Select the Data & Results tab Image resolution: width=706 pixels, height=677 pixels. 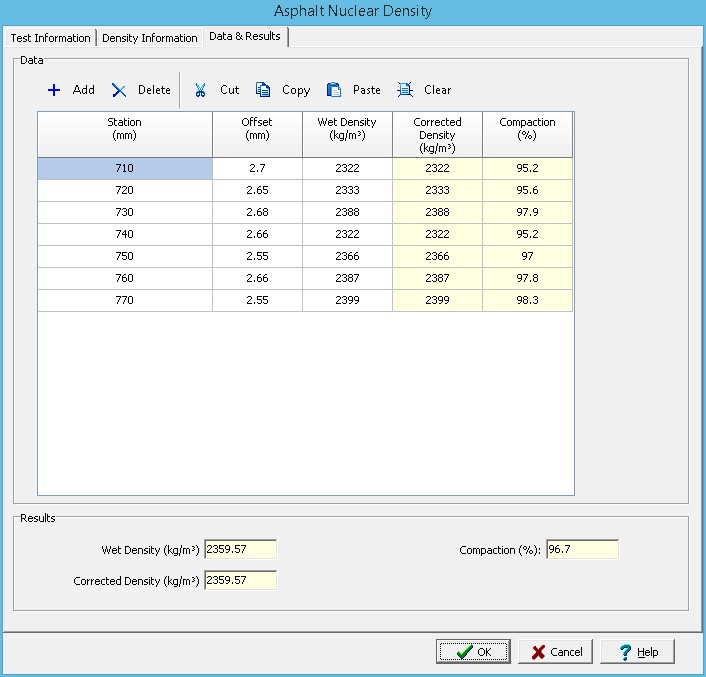pyautogui.click(x=245, y=37)
